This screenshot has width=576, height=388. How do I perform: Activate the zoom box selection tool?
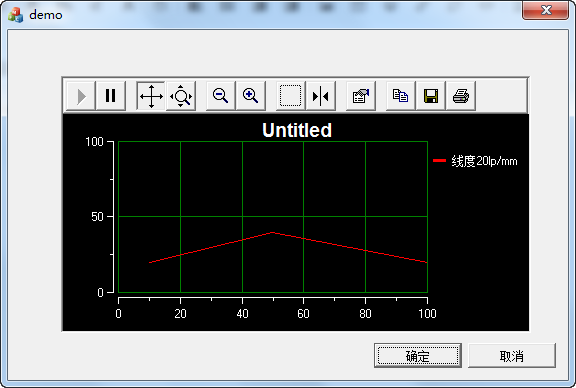pyautogui.click(x=291, y=96)
